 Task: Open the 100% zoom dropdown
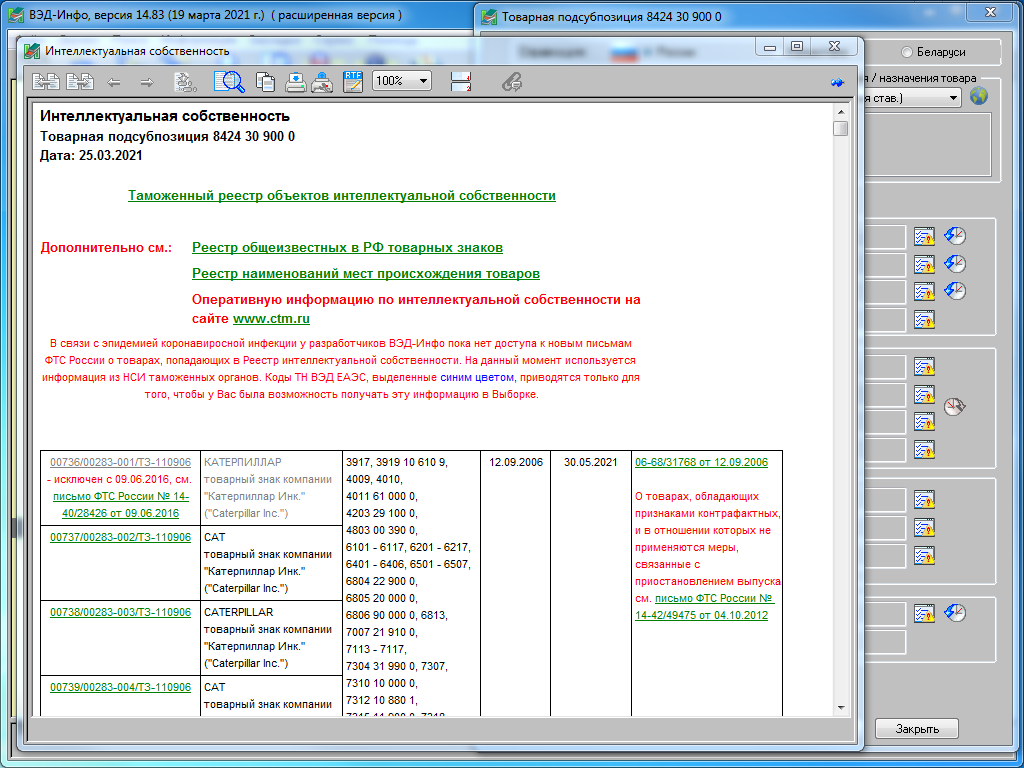pyautogui.click(x=402, y=81)
